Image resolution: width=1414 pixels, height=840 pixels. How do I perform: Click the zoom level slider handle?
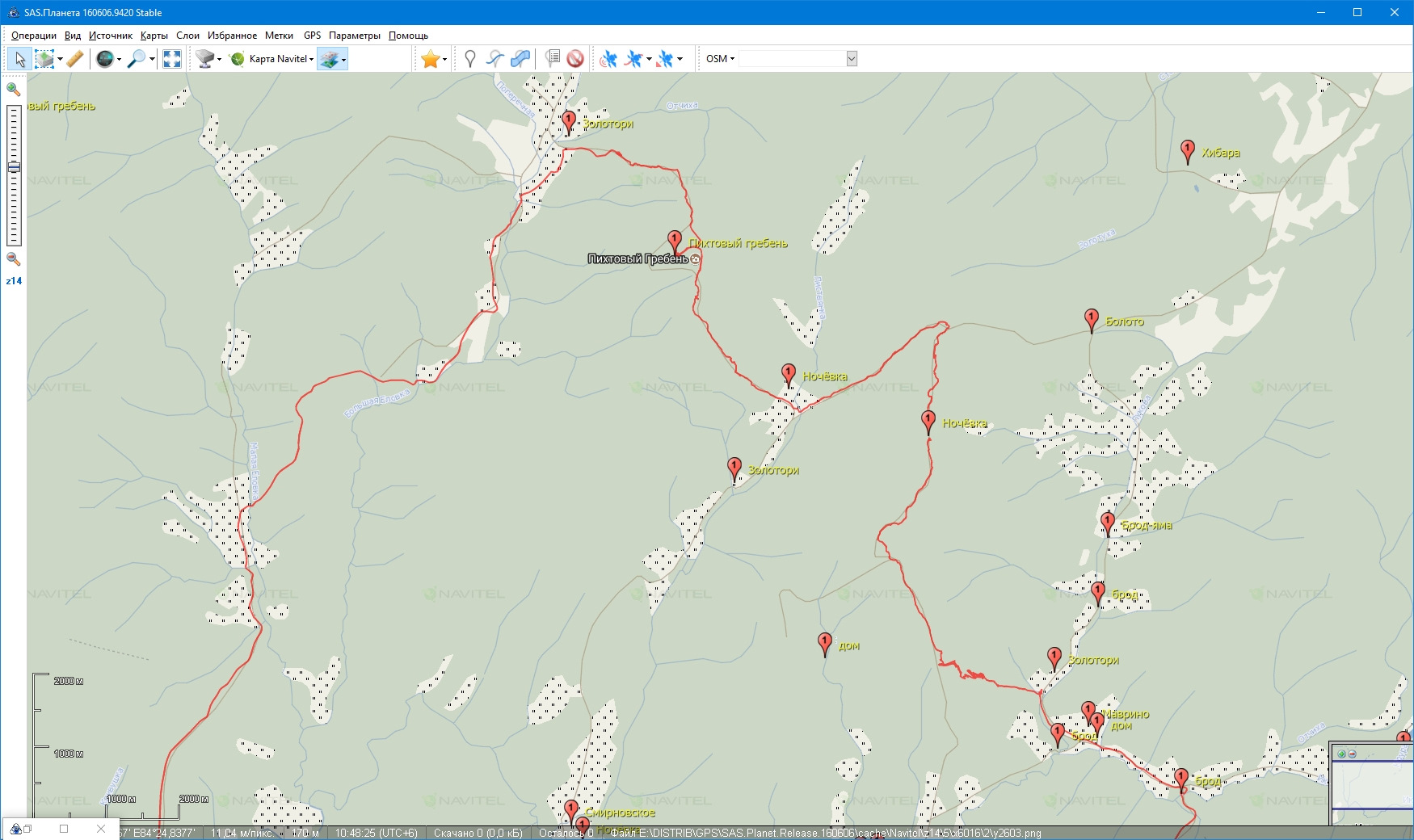coord(13,167)
